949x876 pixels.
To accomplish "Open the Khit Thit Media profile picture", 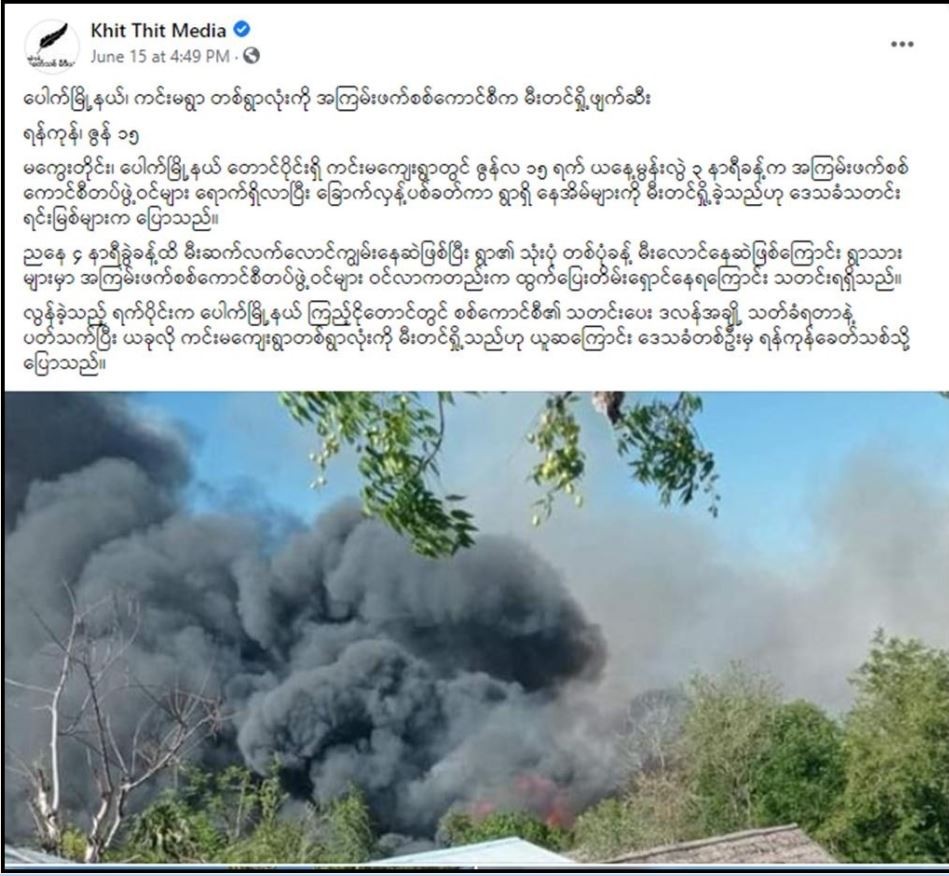I will pyautogui.click(x=52, y=47).
